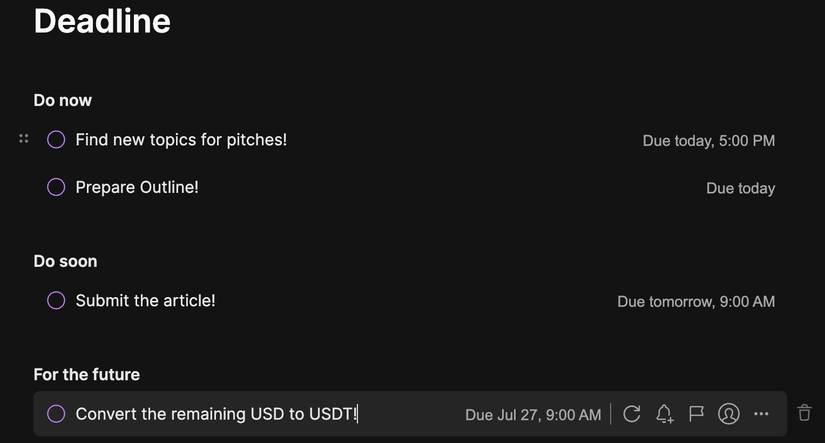
Task: Tick the 'Convert the remaining USD' circle
Action: point(56,414)
